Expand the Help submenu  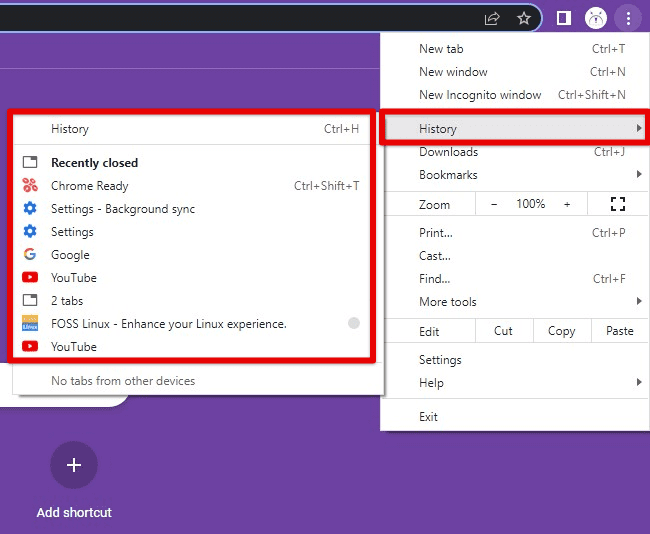639,382
